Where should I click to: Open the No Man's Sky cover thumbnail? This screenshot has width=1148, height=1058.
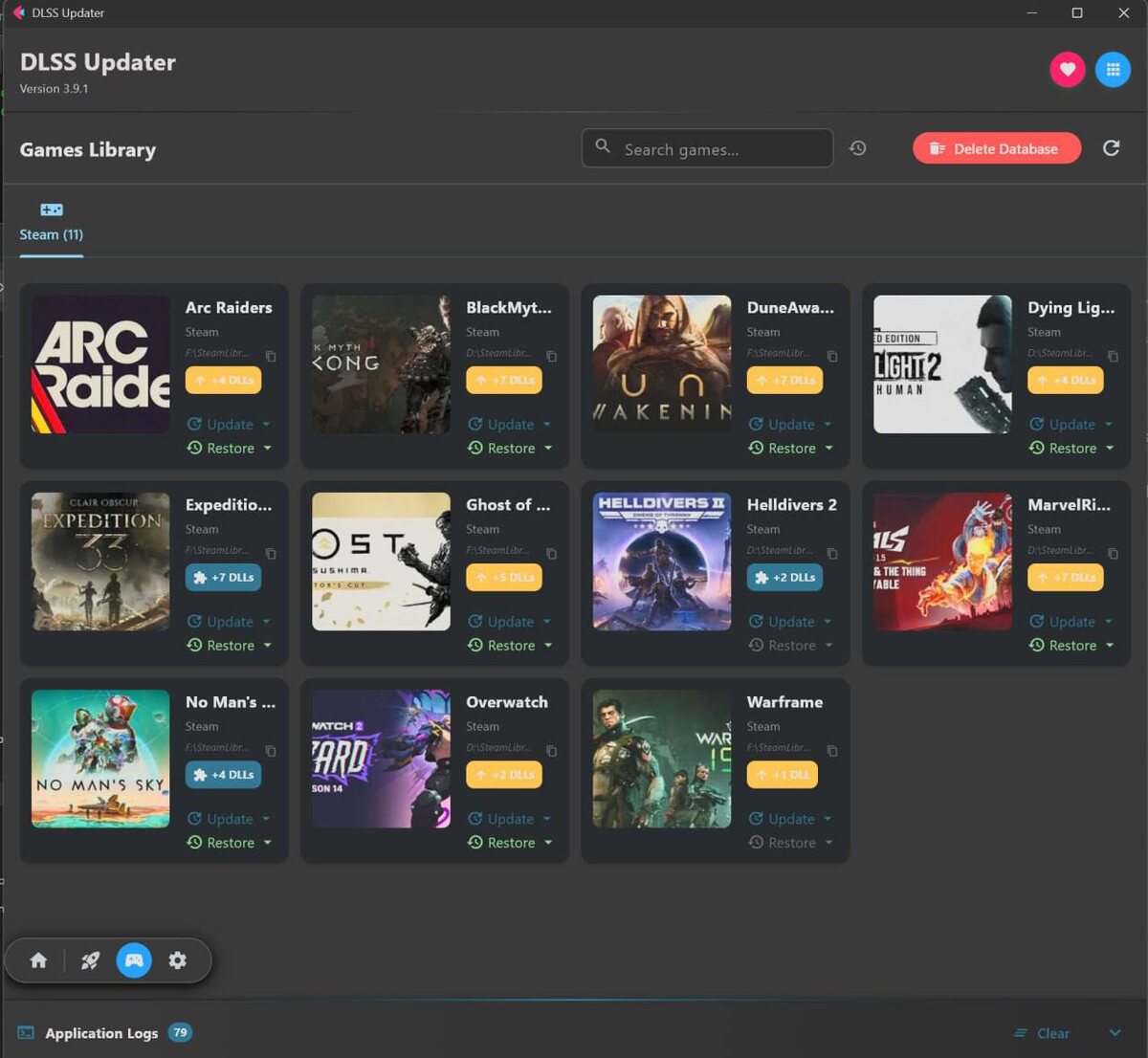(x=100, y=759)
